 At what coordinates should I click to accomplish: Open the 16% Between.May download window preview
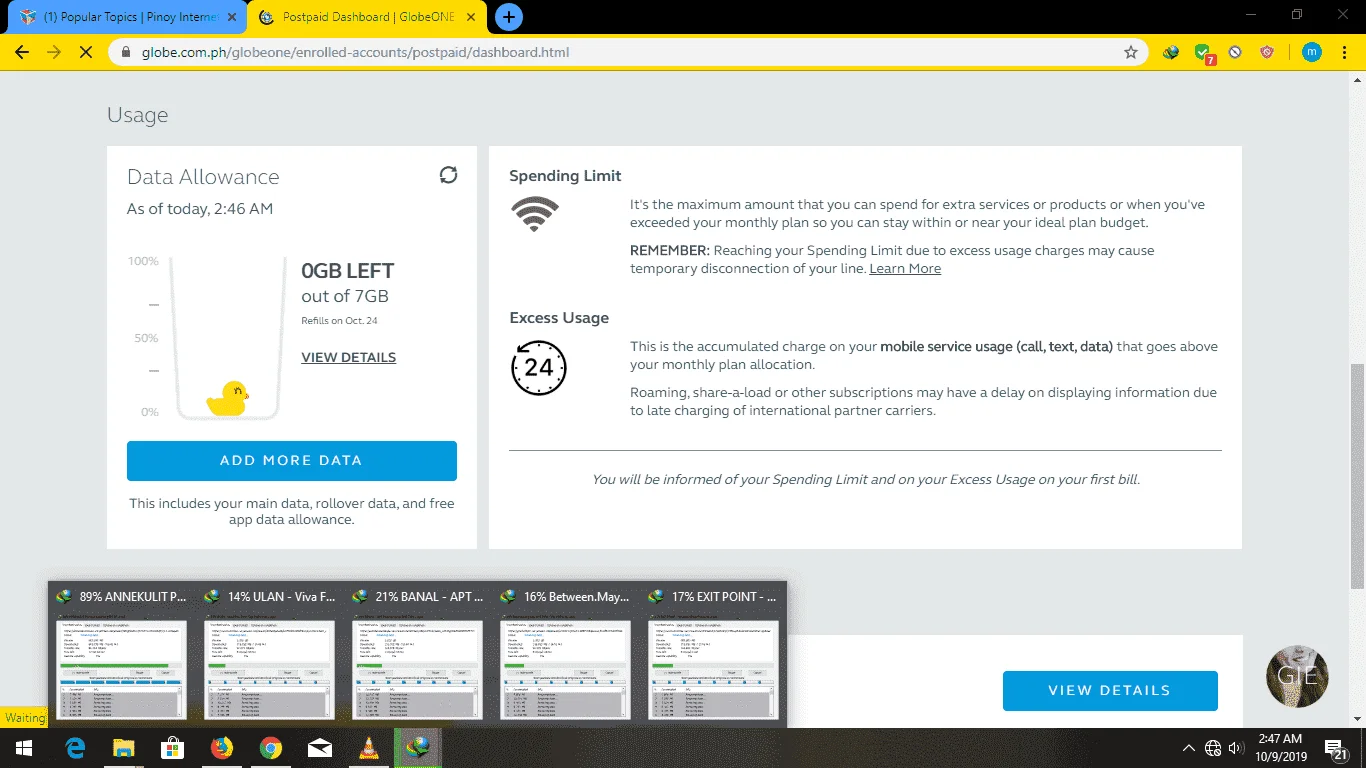tap(565, 654)
